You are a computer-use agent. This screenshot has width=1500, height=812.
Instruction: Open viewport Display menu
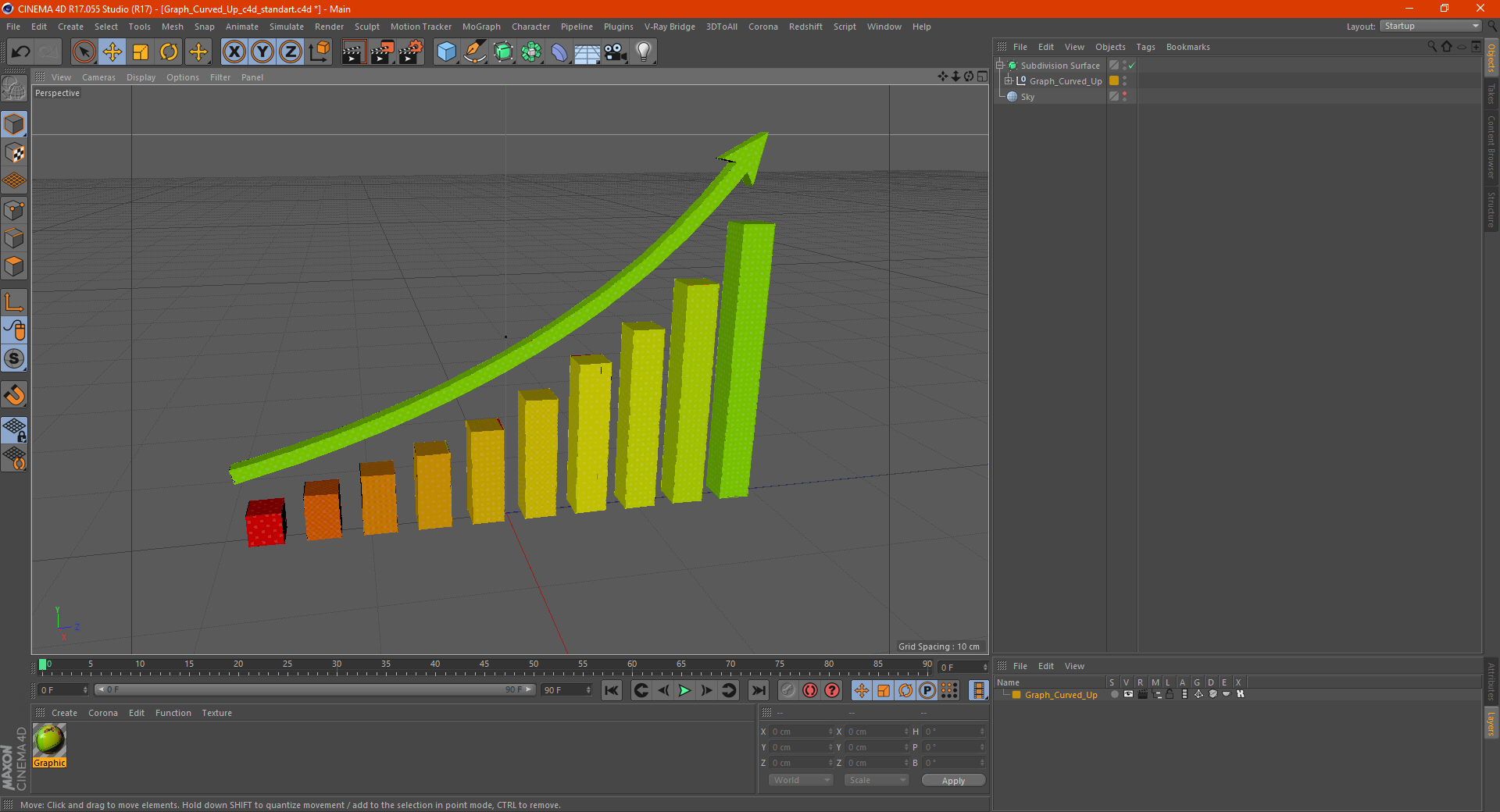coord(141,77)
